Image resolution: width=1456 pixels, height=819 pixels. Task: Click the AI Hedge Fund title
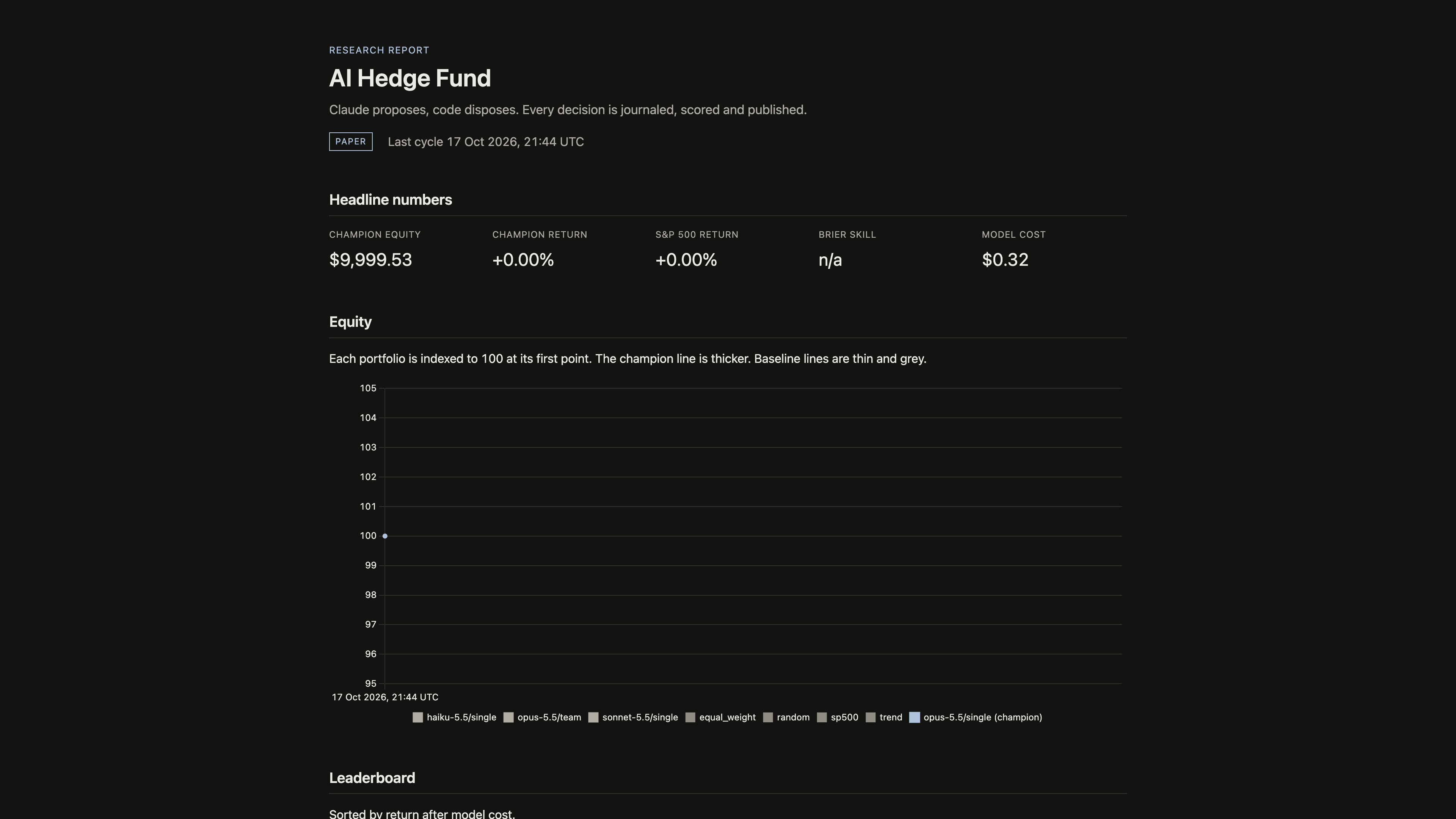(410, 78)
